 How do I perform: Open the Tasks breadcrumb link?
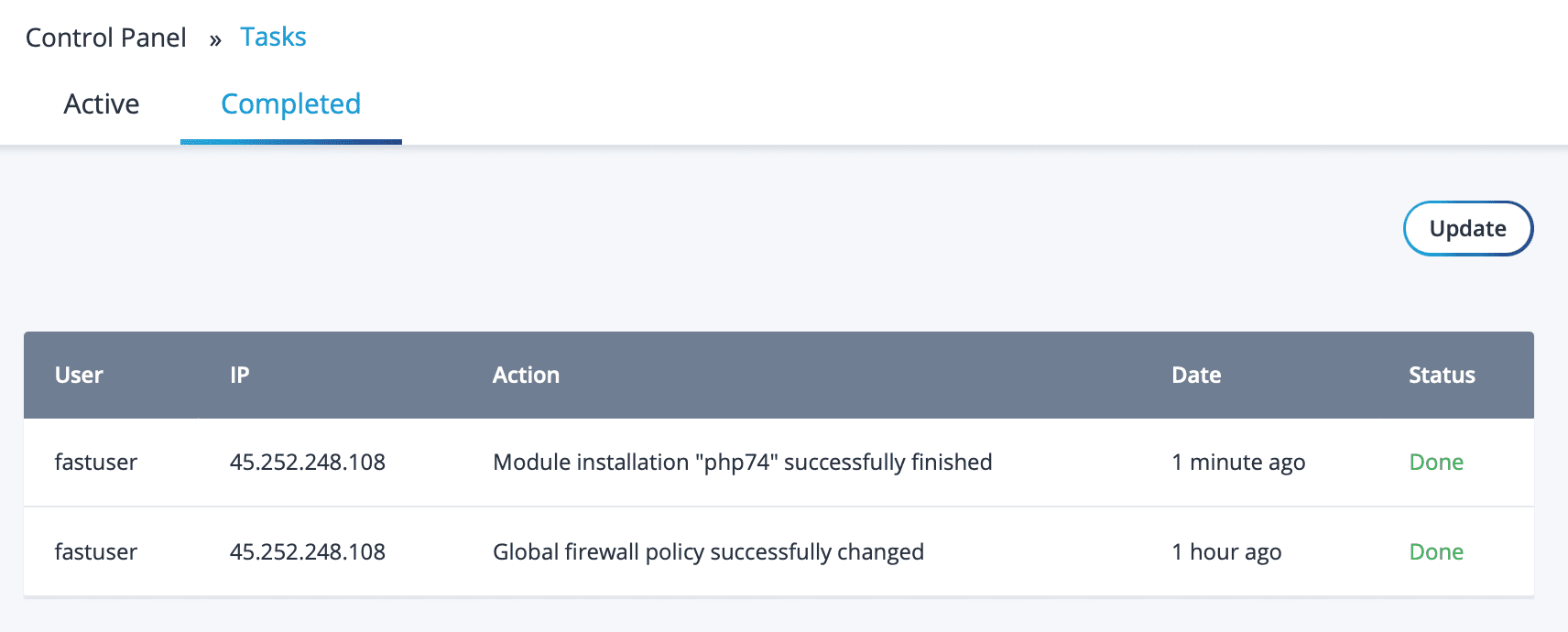[x=273, y=38]
